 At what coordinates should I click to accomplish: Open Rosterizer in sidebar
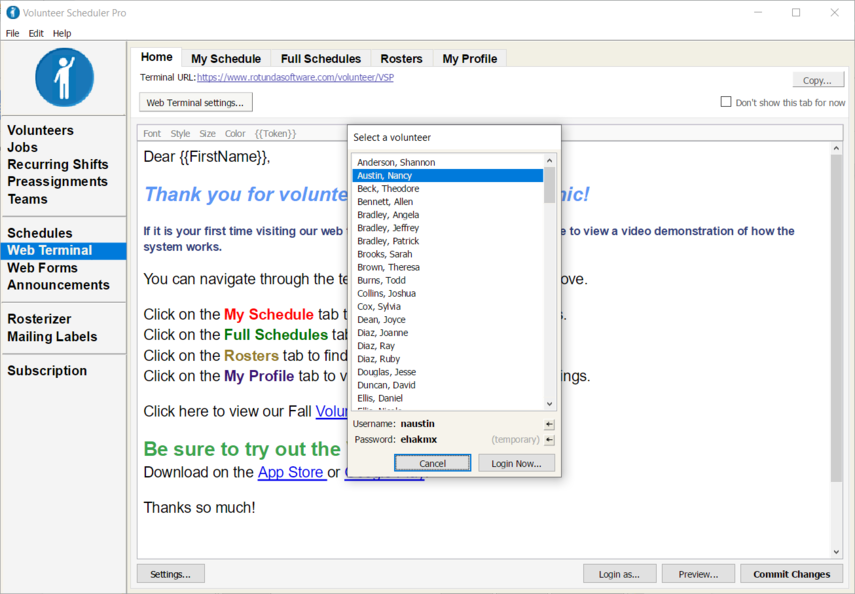39,319
